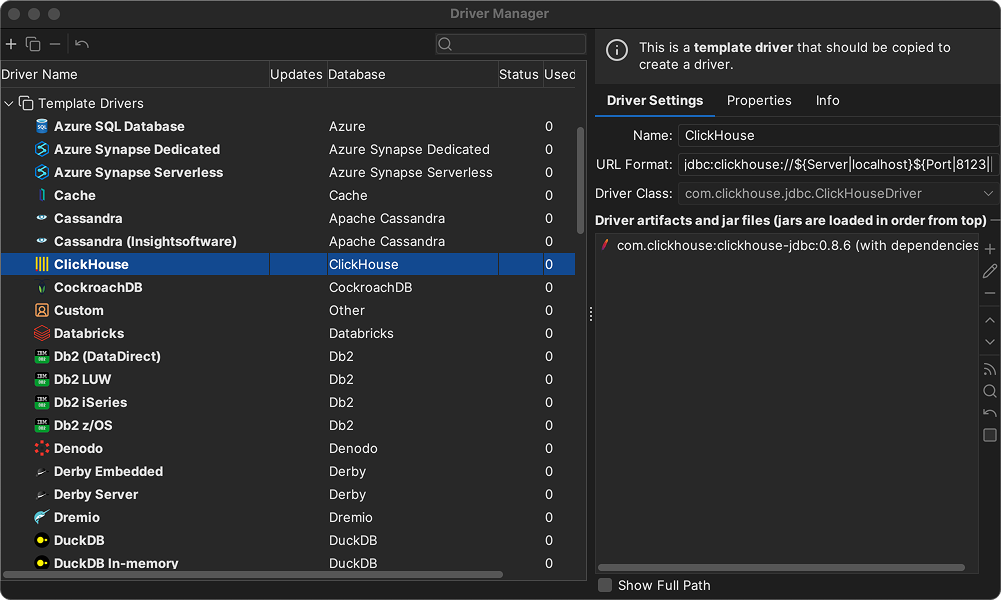Switch to the Properties tab

point(759,100)
